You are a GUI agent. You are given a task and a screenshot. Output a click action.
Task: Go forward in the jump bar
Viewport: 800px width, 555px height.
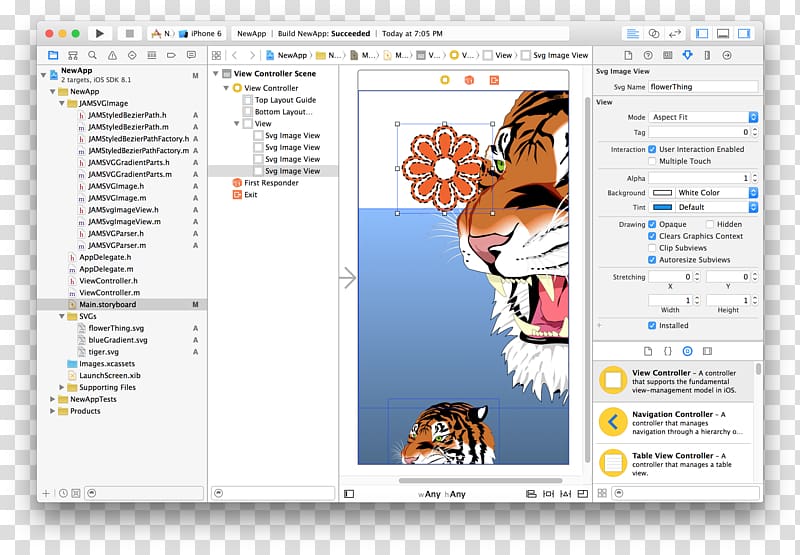pos(252,55)
